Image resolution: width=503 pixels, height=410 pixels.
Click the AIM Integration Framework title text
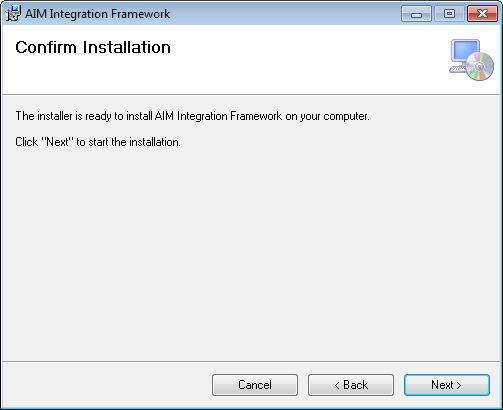click(98, 14)
